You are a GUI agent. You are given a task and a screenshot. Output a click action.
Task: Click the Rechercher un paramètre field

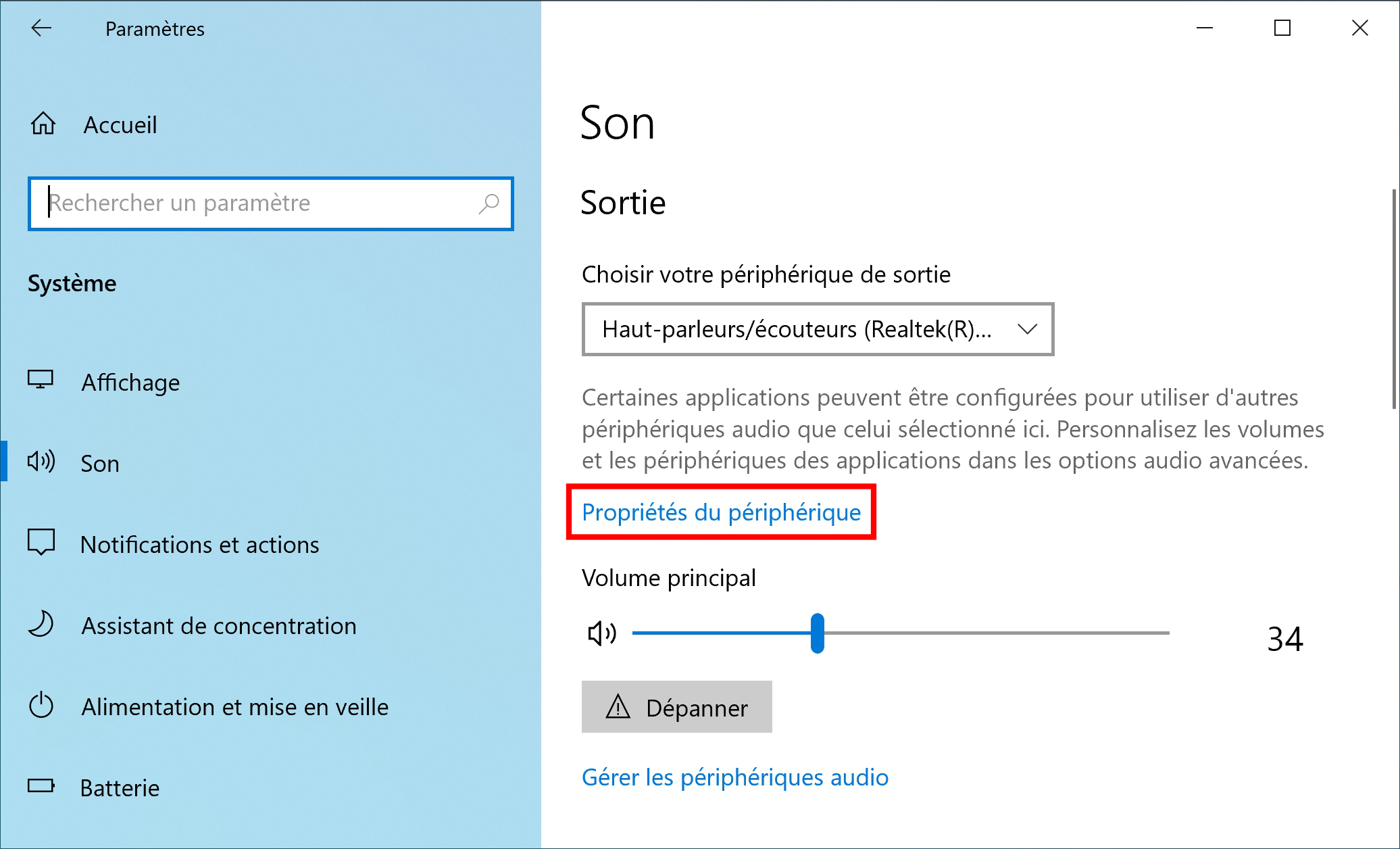[270, 203]
